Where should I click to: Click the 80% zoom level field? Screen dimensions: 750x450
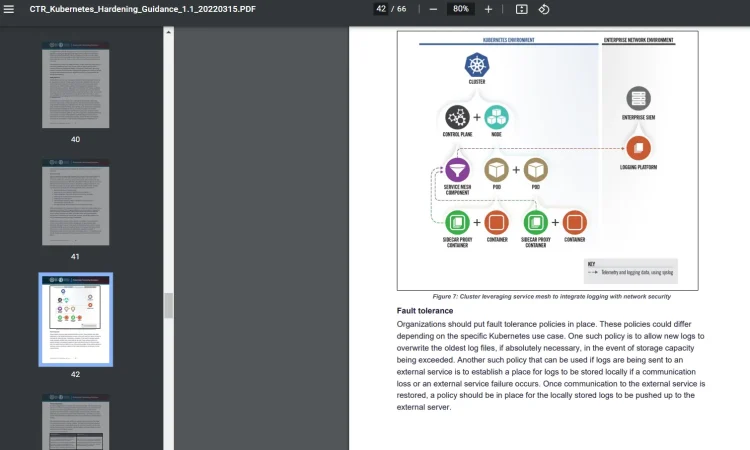pos(461,9)
